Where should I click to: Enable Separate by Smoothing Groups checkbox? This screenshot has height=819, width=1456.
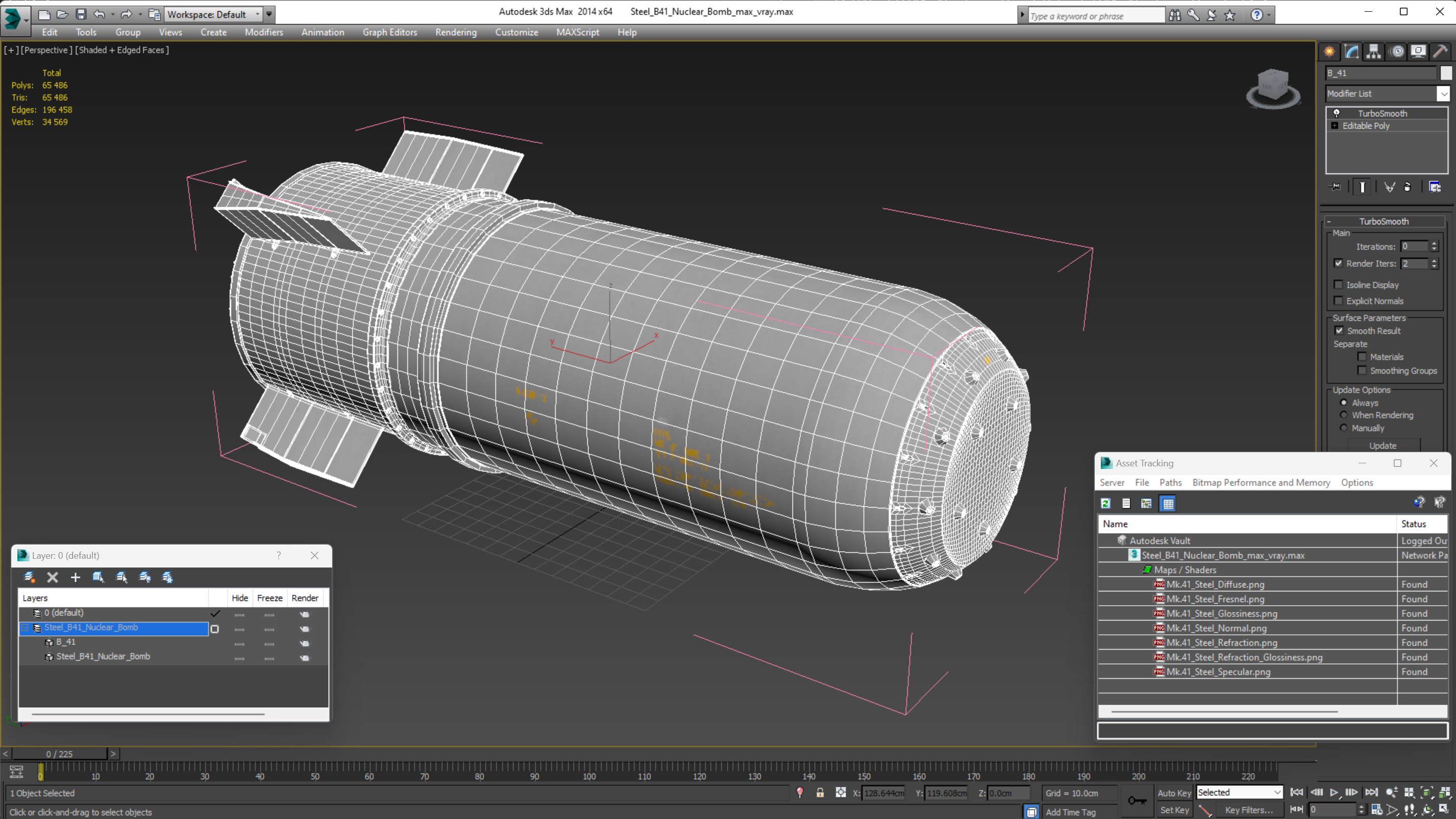(1362, 370)
